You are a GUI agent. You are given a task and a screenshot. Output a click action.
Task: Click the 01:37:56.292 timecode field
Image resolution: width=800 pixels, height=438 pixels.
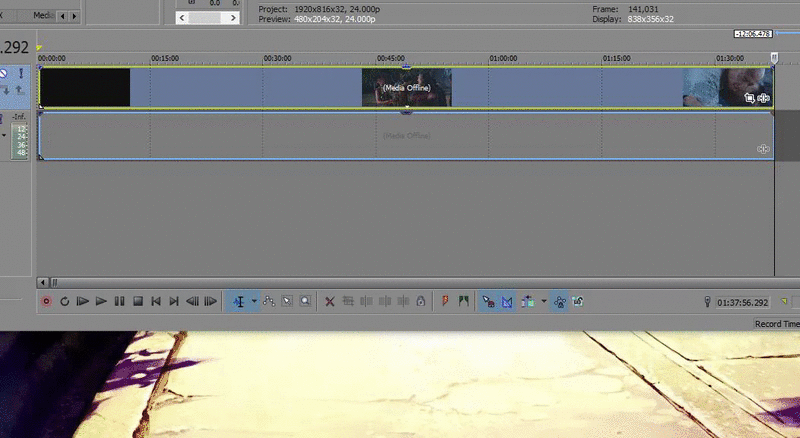(741, 302)
